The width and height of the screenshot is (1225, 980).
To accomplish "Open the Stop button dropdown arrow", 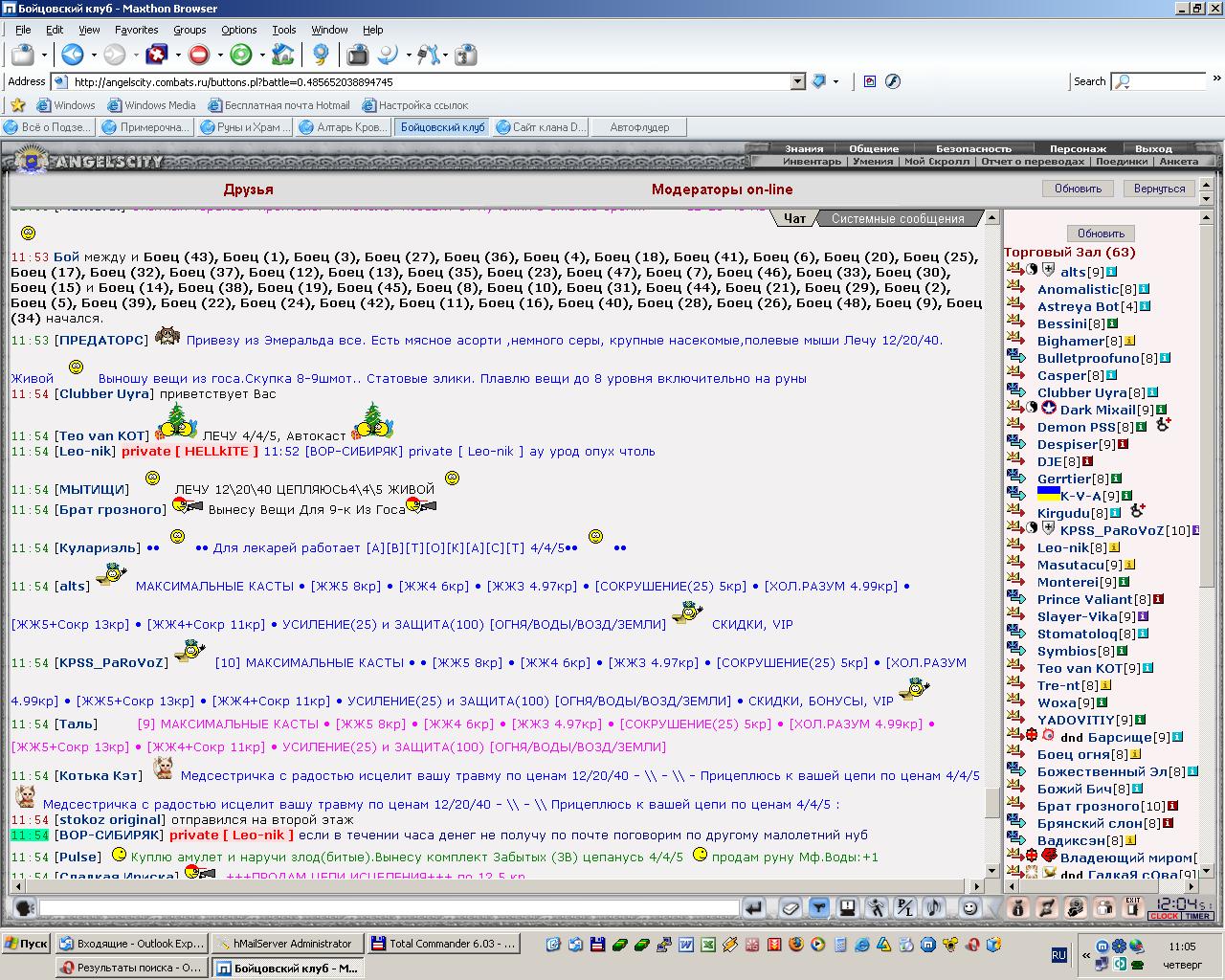I will pos(220,56).
